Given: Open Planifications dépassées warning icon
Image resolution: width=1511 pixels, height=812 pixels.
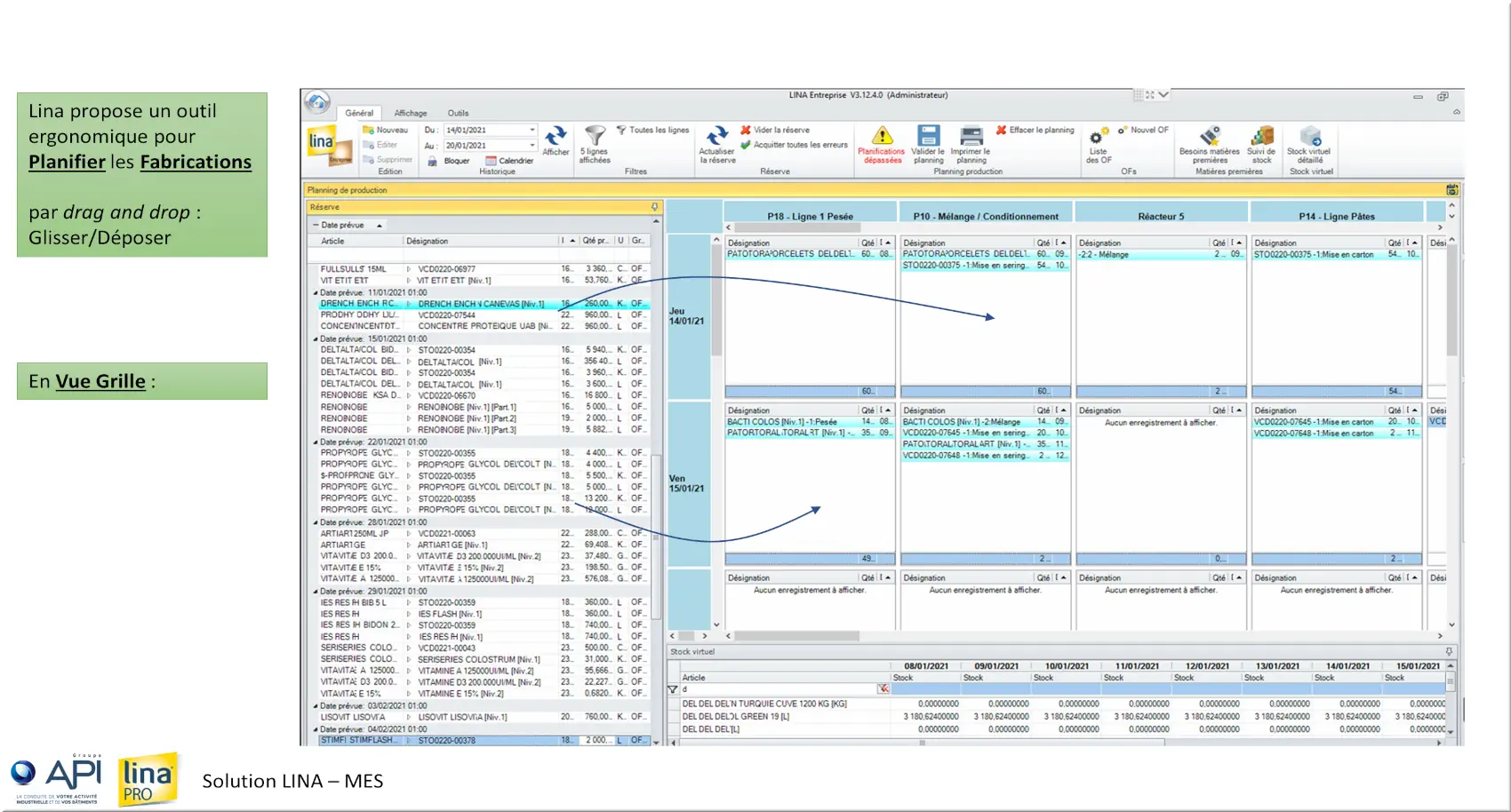Looking at the screenshot, I should coord(882,135).
